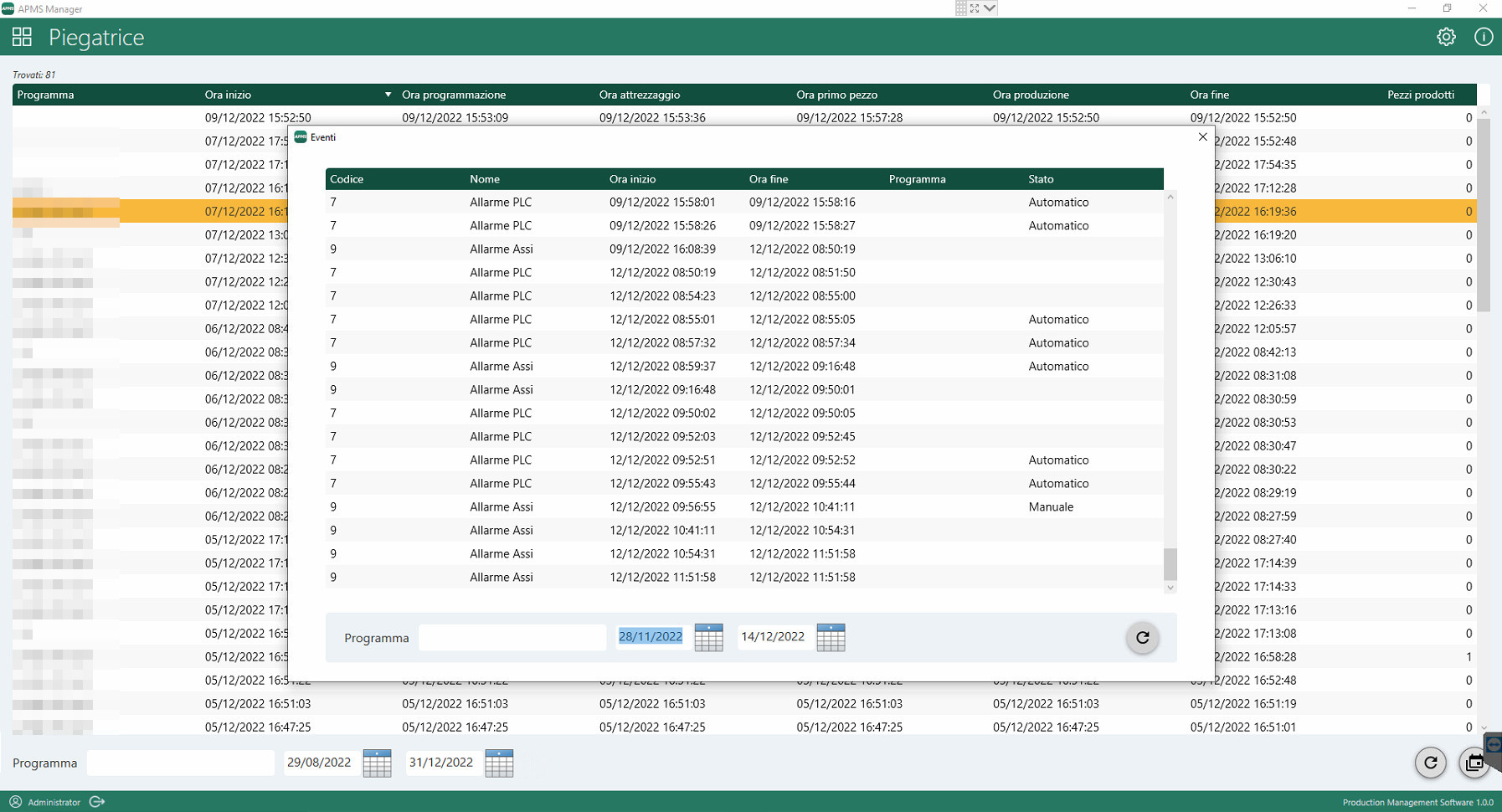1502x812 pixels.
Task: Expand the chevron in the title bar
Action: pyautogui.click(x=990, y=8)
